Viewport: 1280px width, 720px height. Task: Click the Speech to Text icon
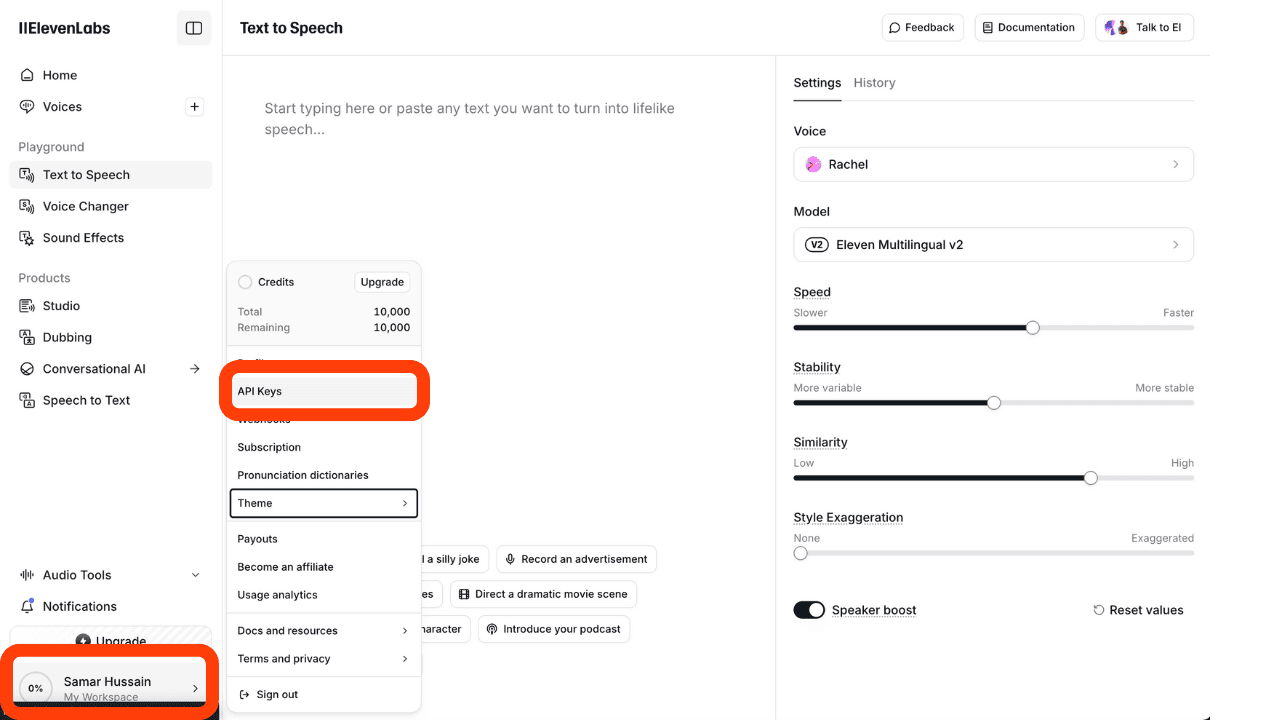[27, 400]
